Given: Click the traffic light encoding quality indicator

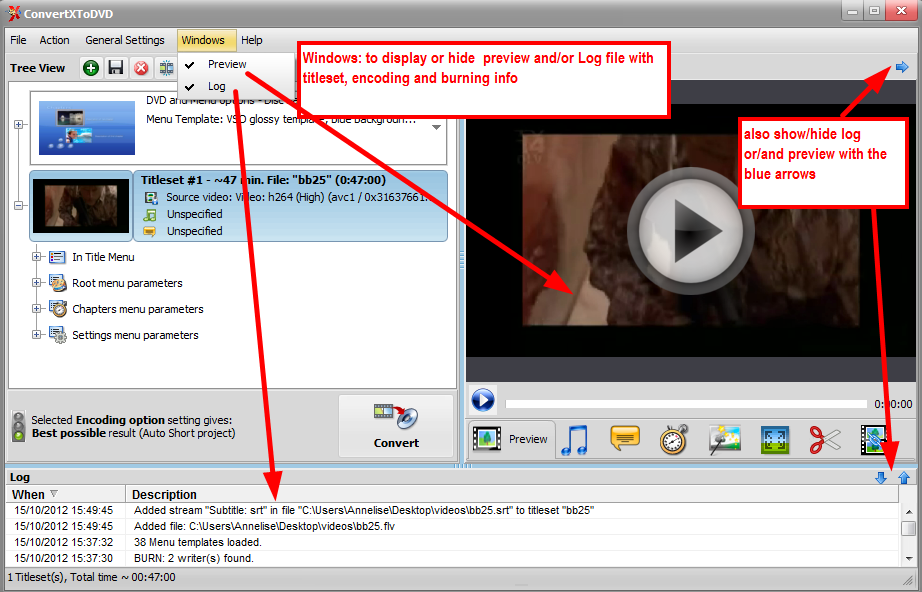Looking at the screenshot, I should click(19, 426).
